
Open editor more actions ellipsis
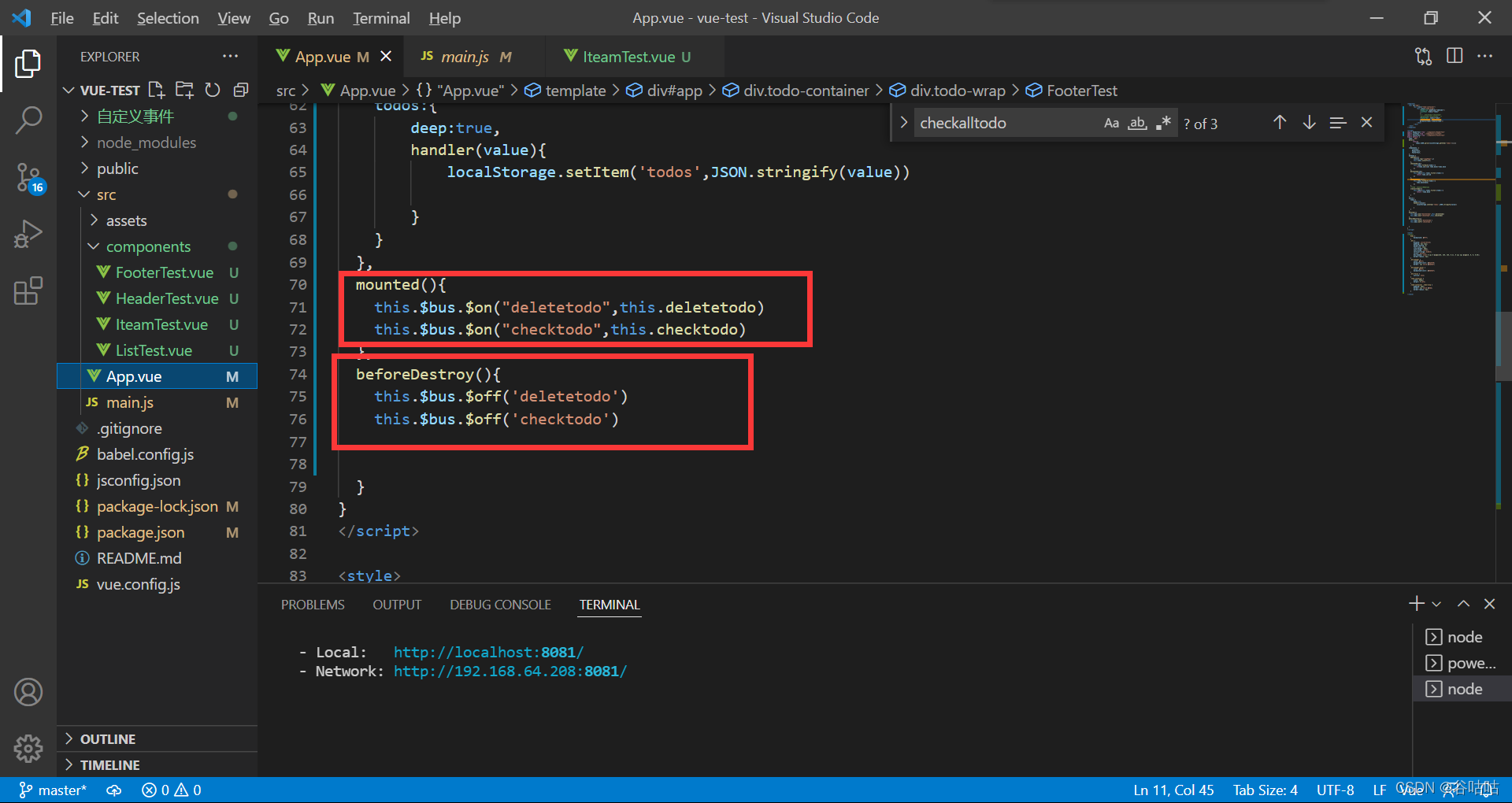pyautogui.click(x=1484, y=56)
